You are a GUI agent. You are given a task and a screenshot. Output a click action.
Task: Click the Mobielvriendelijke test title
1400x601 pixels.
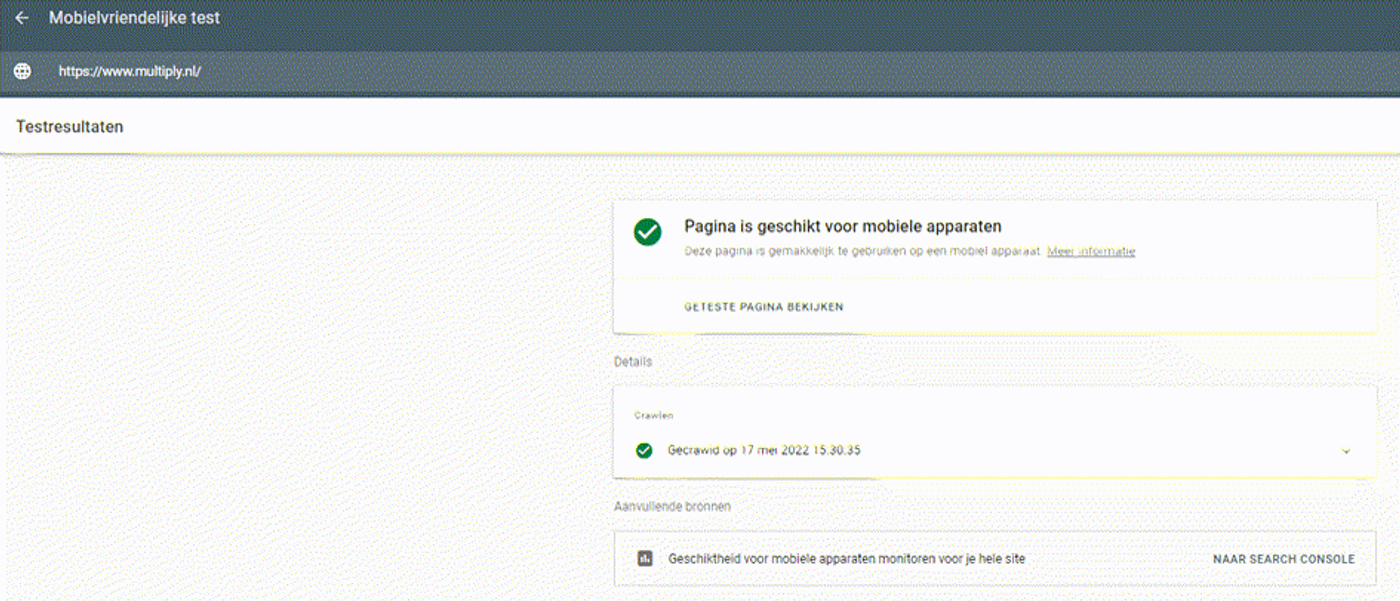[135, 18]
